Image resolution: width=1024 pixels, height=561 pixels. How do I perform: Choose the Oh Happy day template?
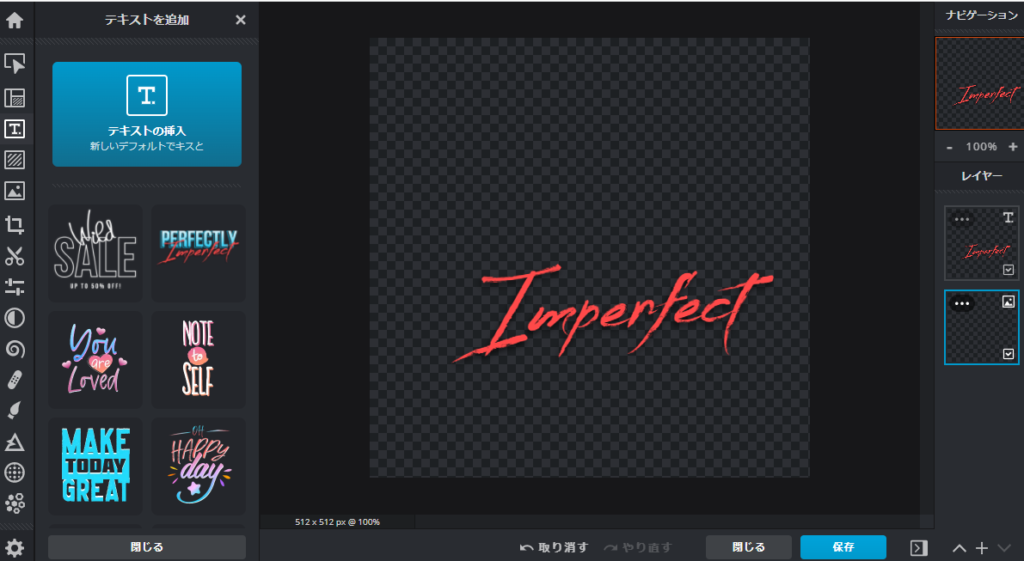199,466
